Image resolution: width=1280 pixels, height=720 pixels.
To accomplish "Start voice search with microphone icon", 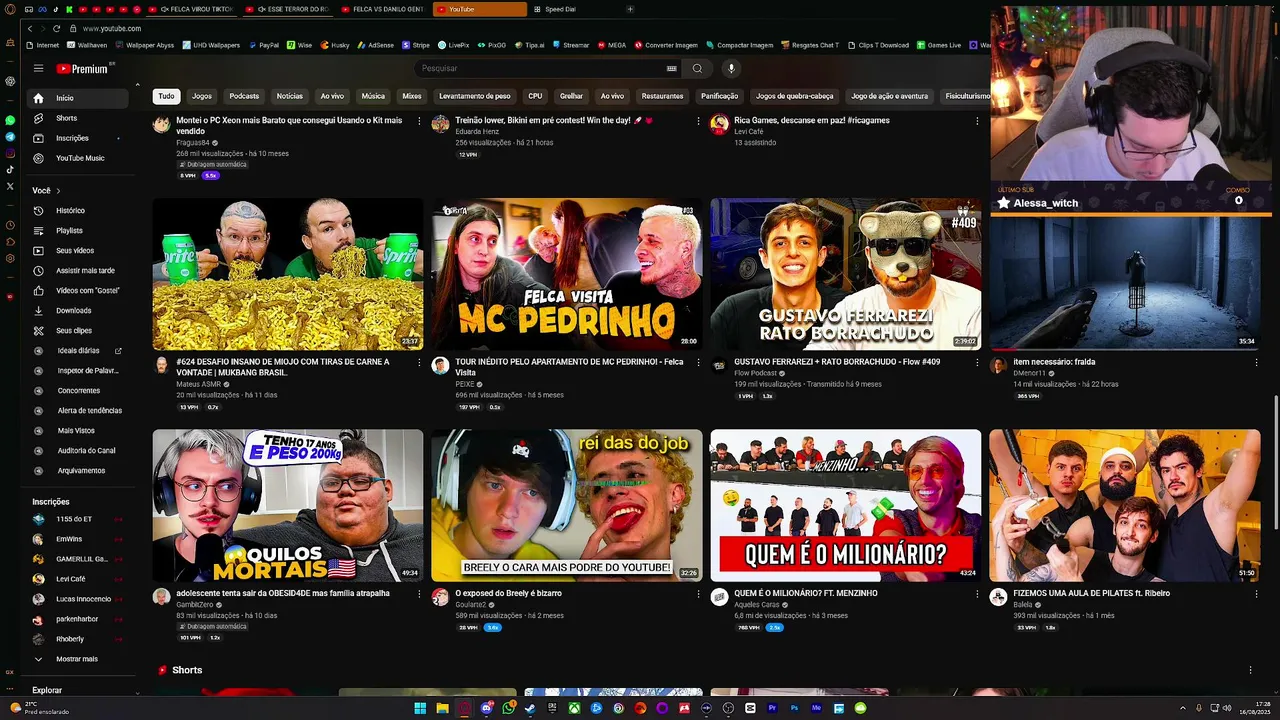I will tap(731, 68).
